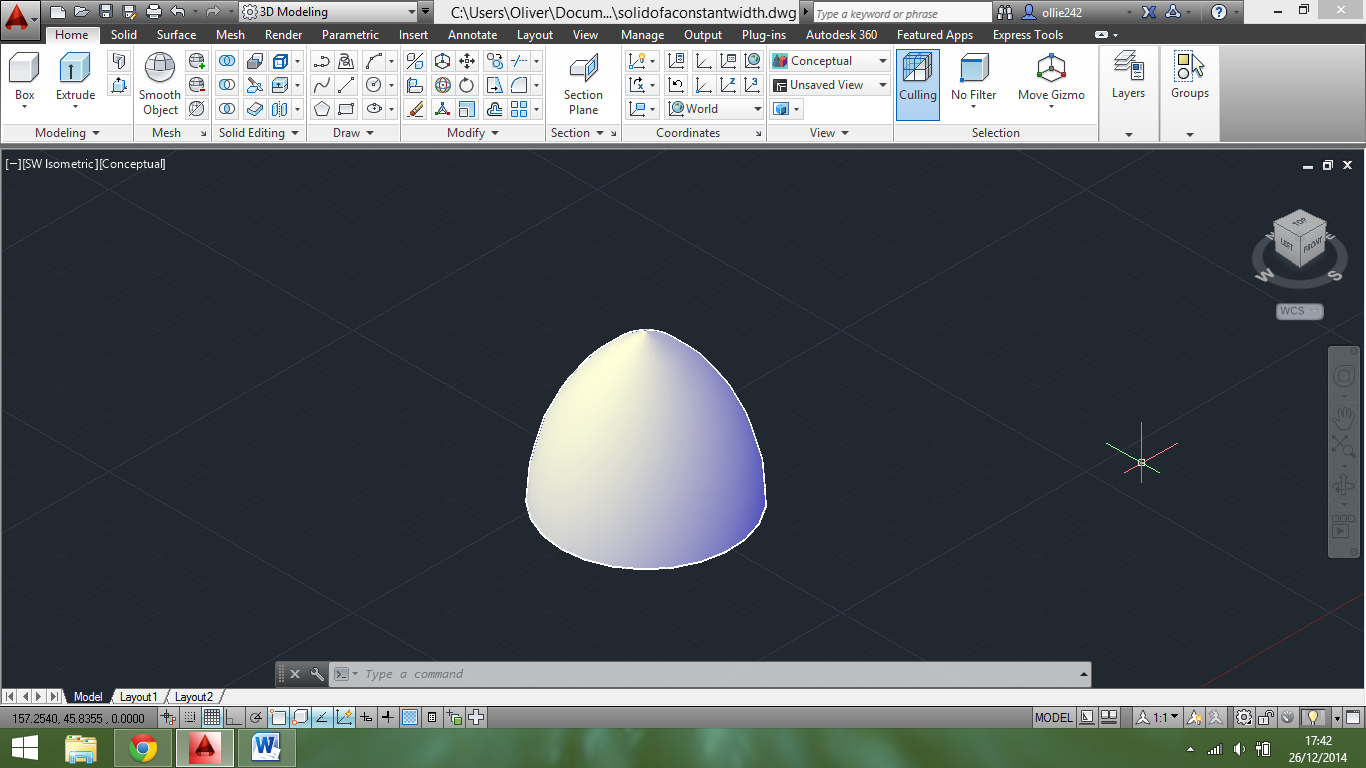1366x768 pixels.
Task: Open the WCS dropdown under ViewCube
Action: tap(1300, 311)
